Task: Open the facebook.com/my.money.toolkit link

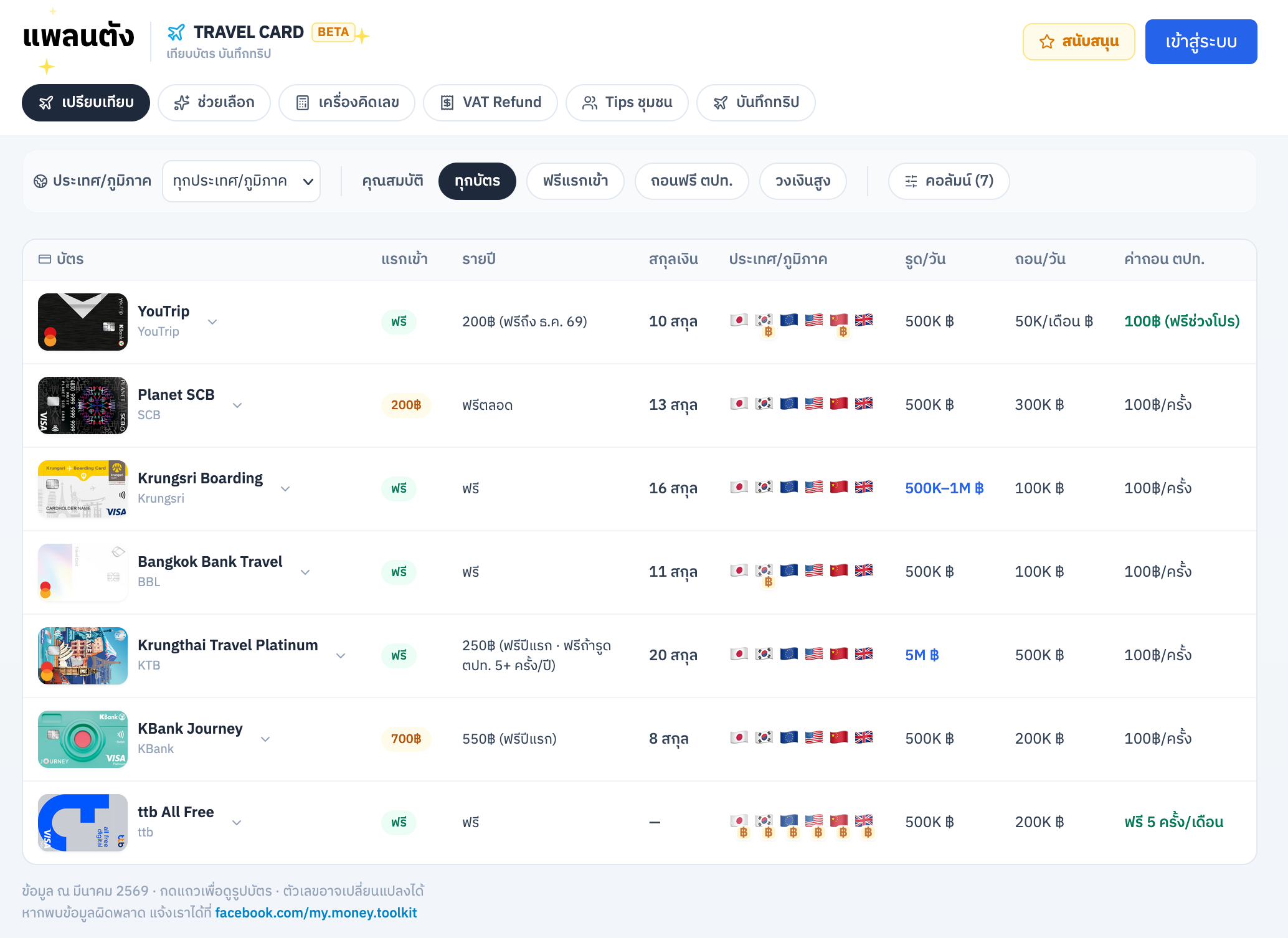Action: (316, 913)
